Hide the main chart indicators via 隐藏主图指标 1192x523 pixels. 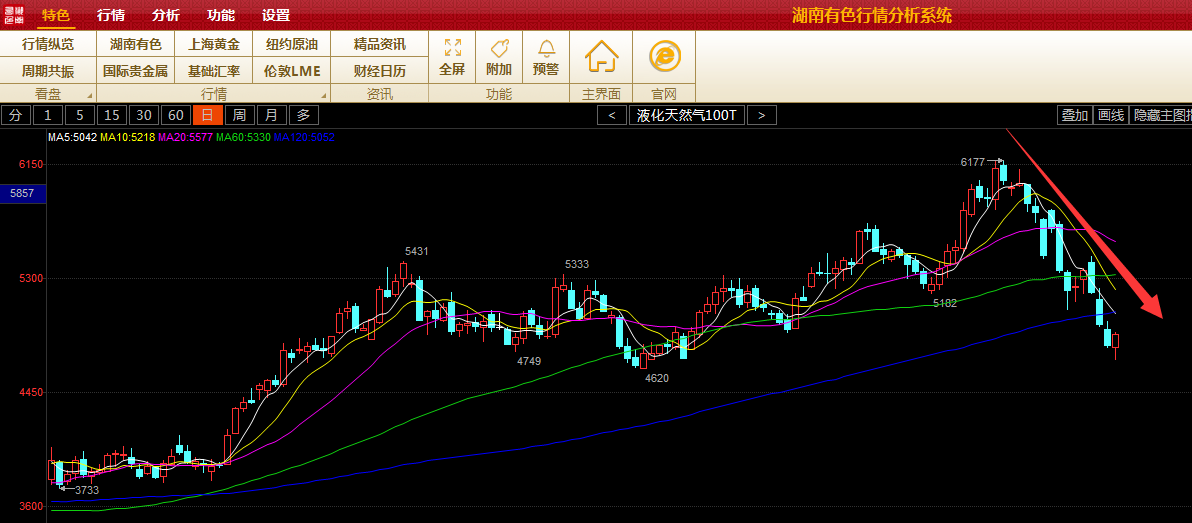click(1160, 115)
